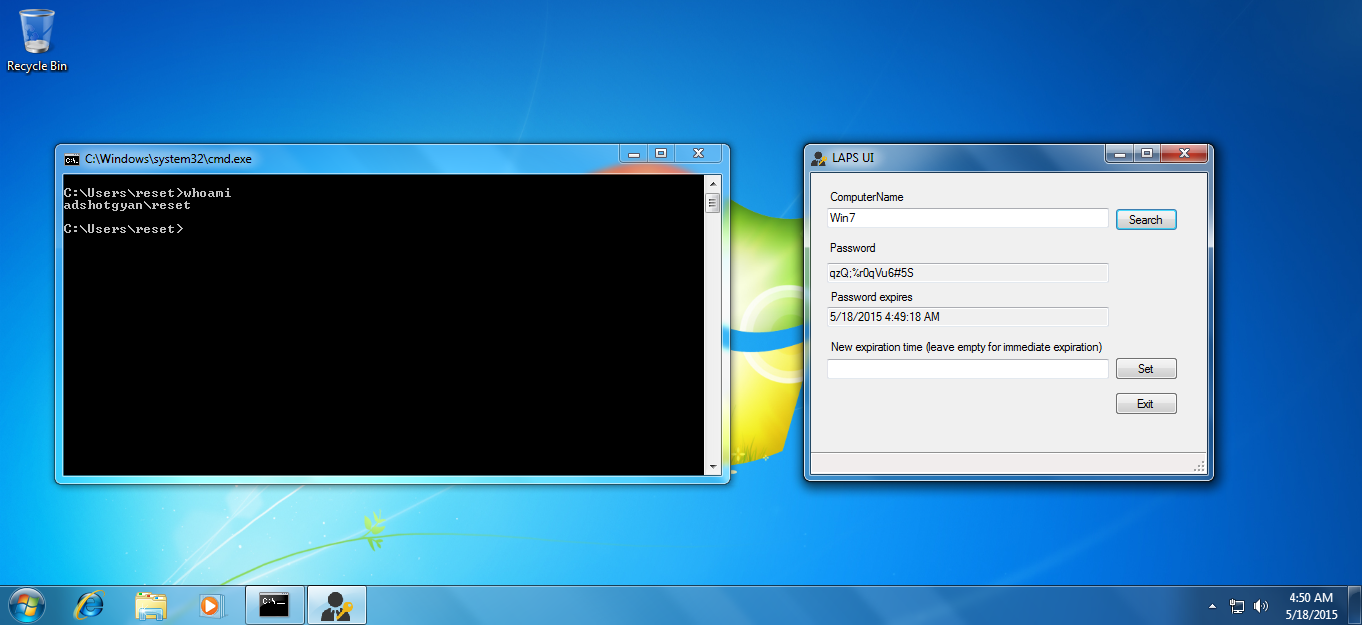The height and width of the screenshot is (625, 1362).
Task: Click inside the ComputerName field showing Win7
Action: pyautogui.click(x=966, y=217)
